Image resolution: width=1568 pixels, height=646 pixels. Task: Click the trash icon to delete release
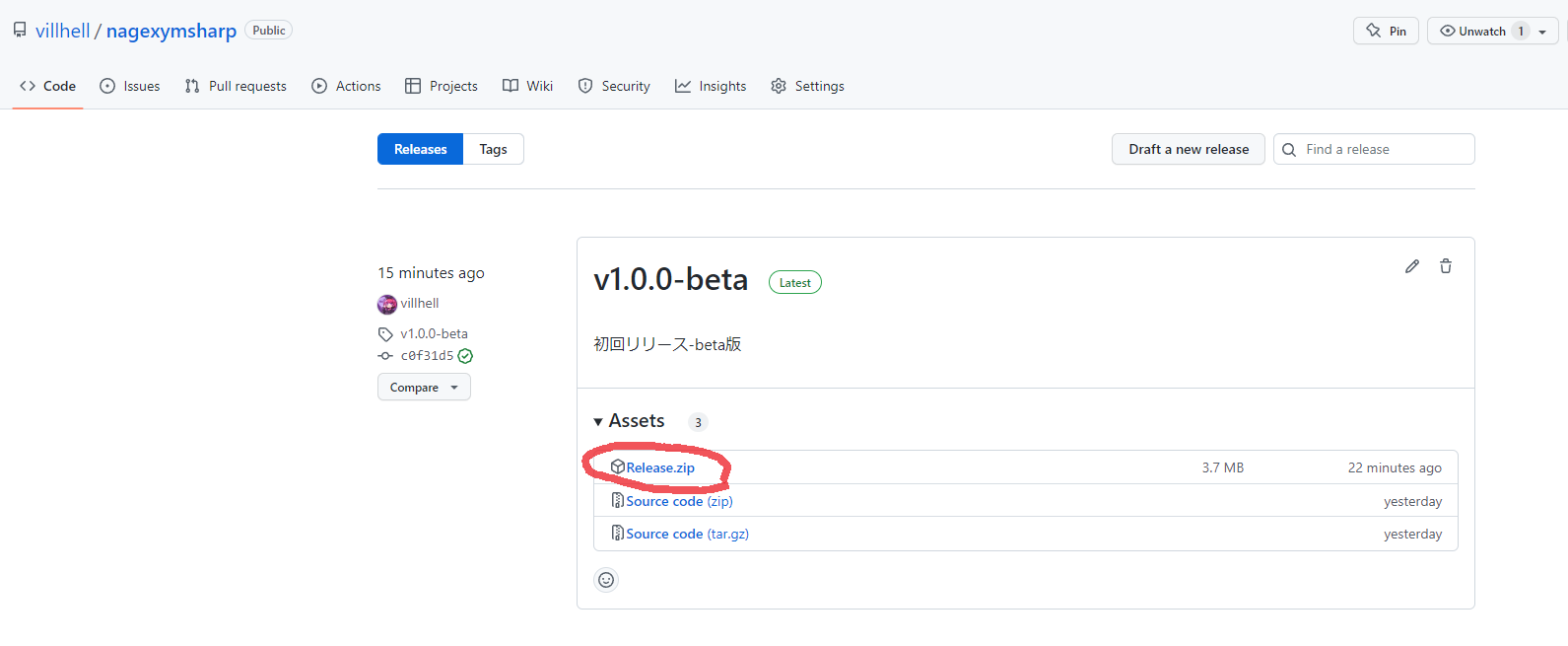(x=1446, y=266)
